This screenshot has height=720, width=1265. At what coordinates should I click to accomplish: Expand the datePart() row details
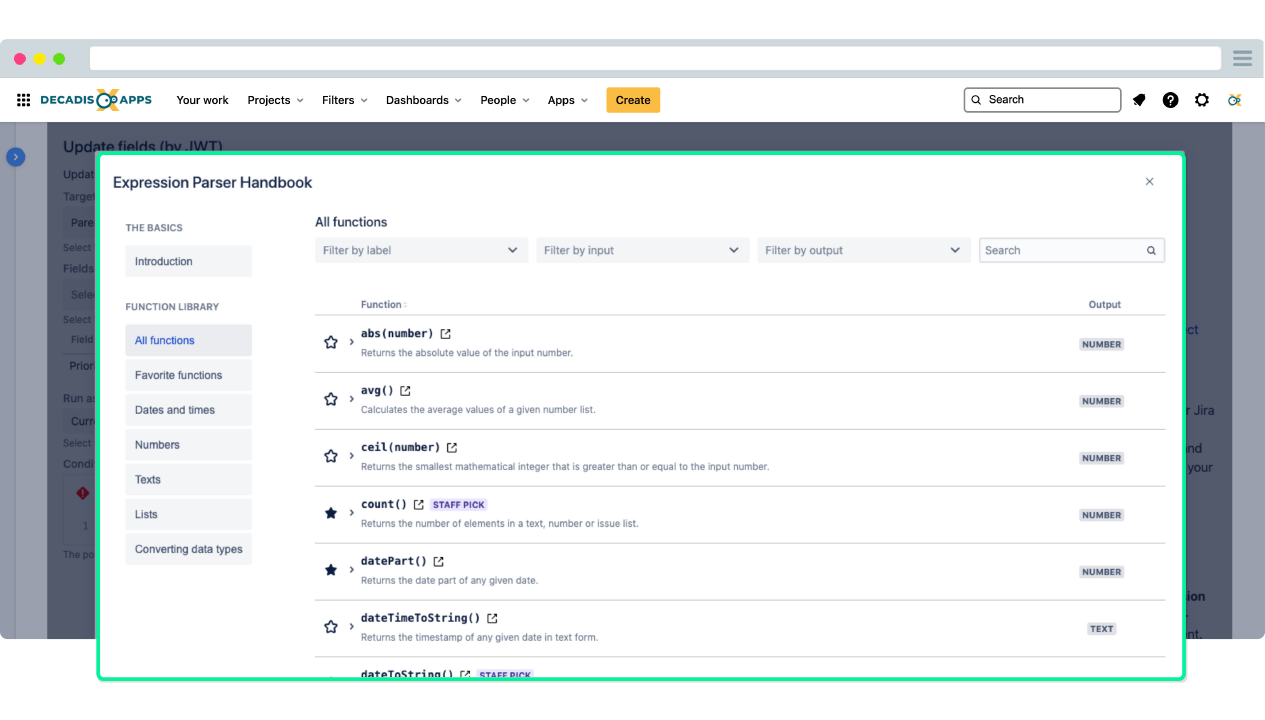[x=352, y=570]
